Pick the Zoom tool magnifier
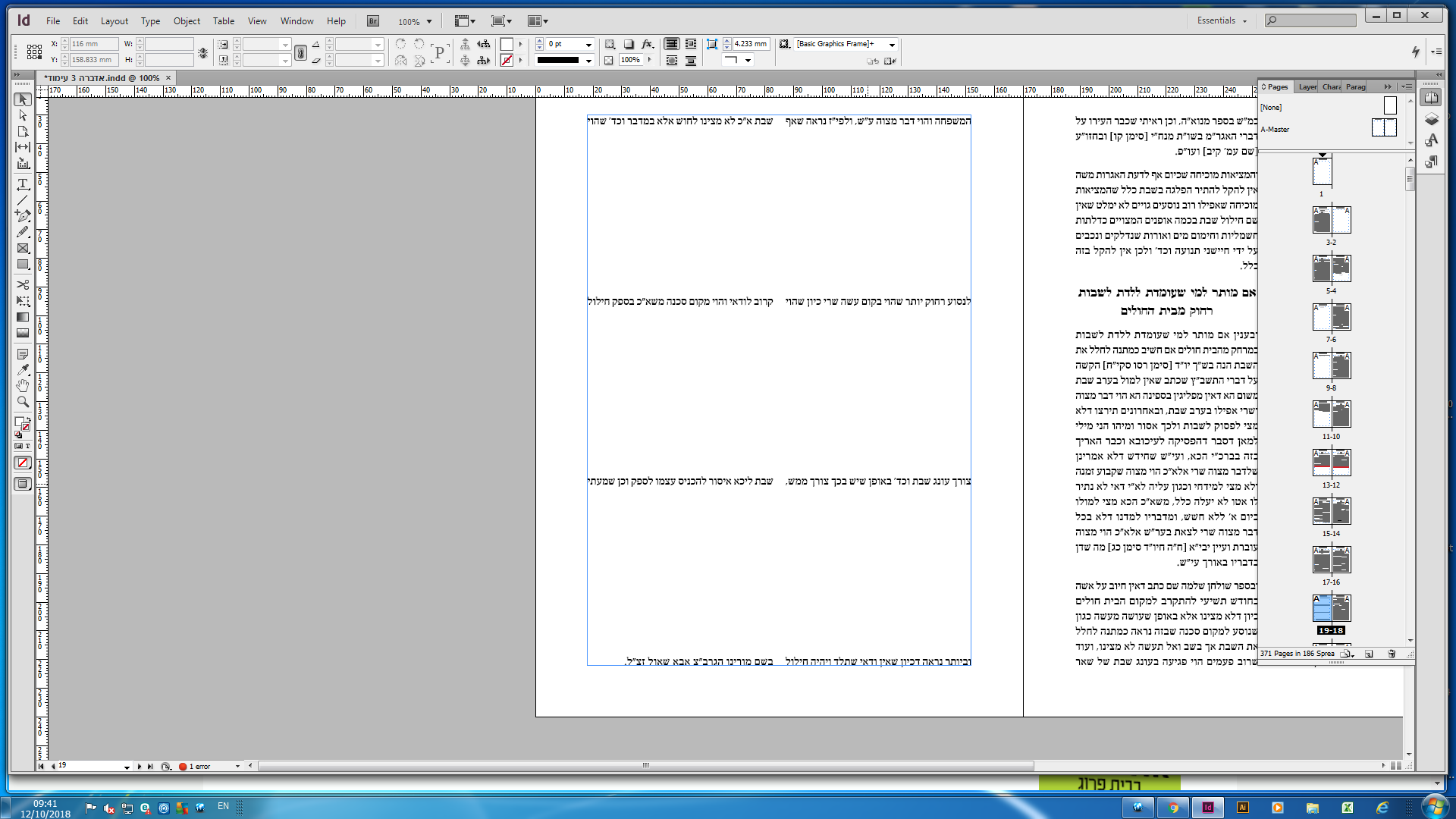 [x=23, y=402]
